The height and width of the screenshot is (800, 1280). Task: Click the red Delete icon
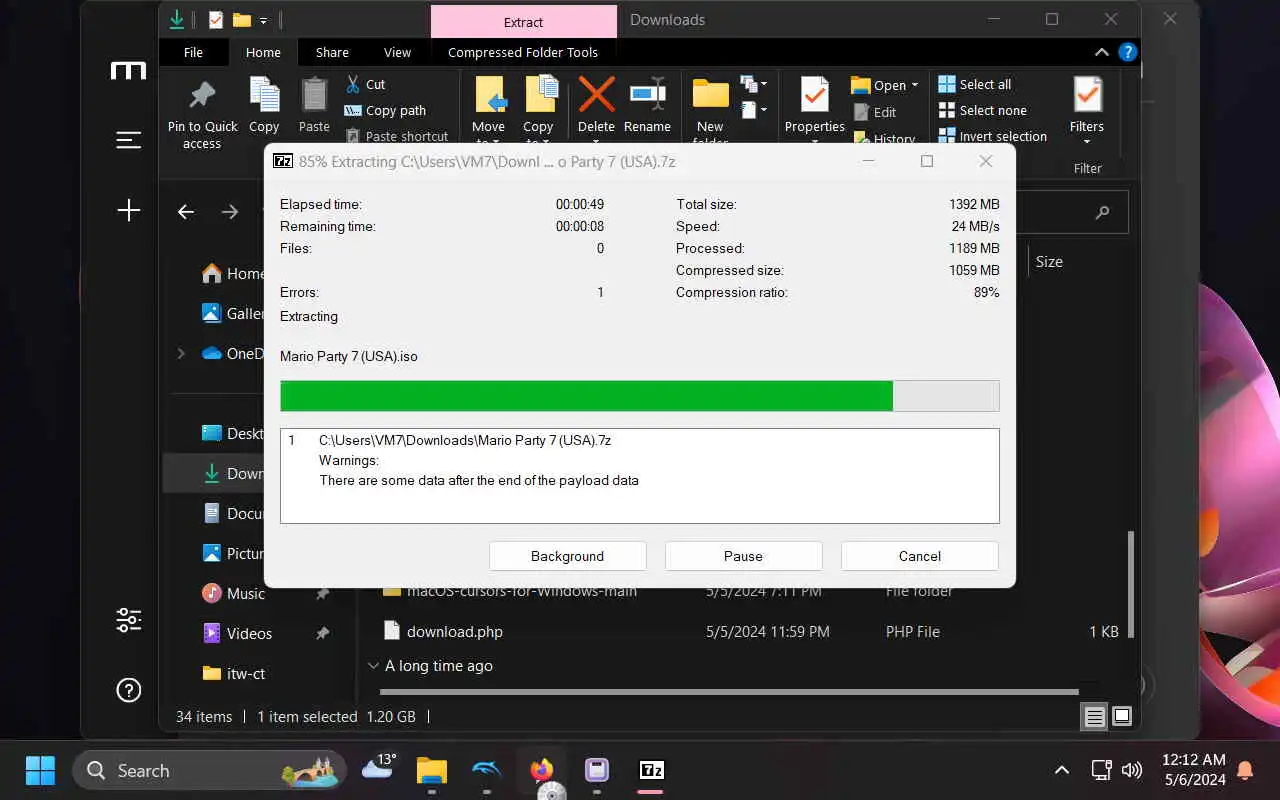(x=596, y=95)
